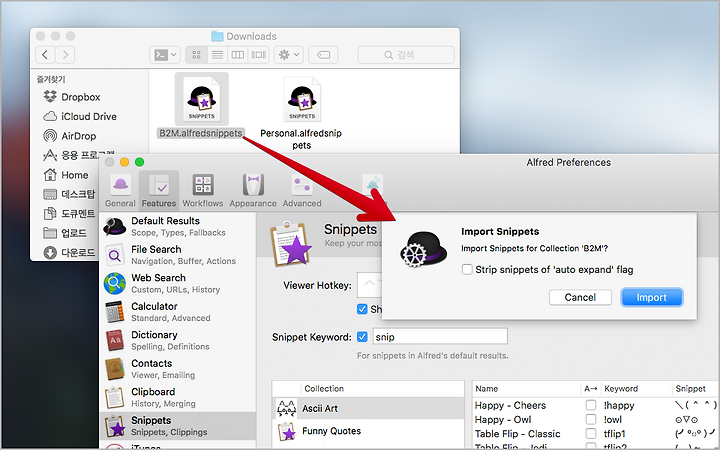
Task: Click the !owl keyword cell
Action: [613, 419]
